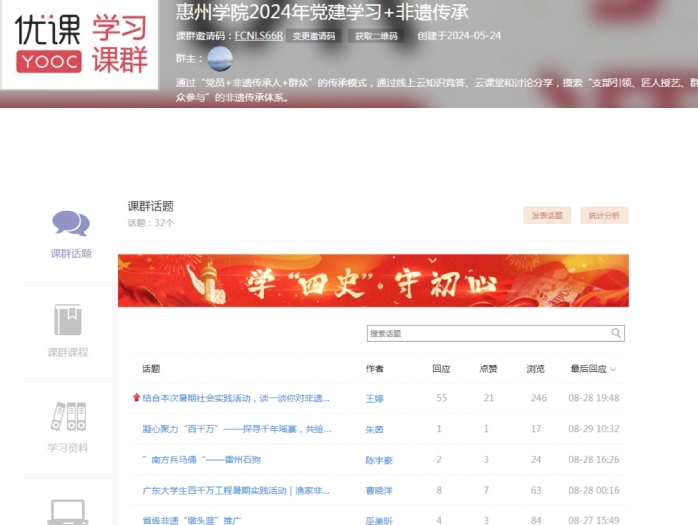Sort by 最后回应 dropdown arrow

(x=613, y=369)
